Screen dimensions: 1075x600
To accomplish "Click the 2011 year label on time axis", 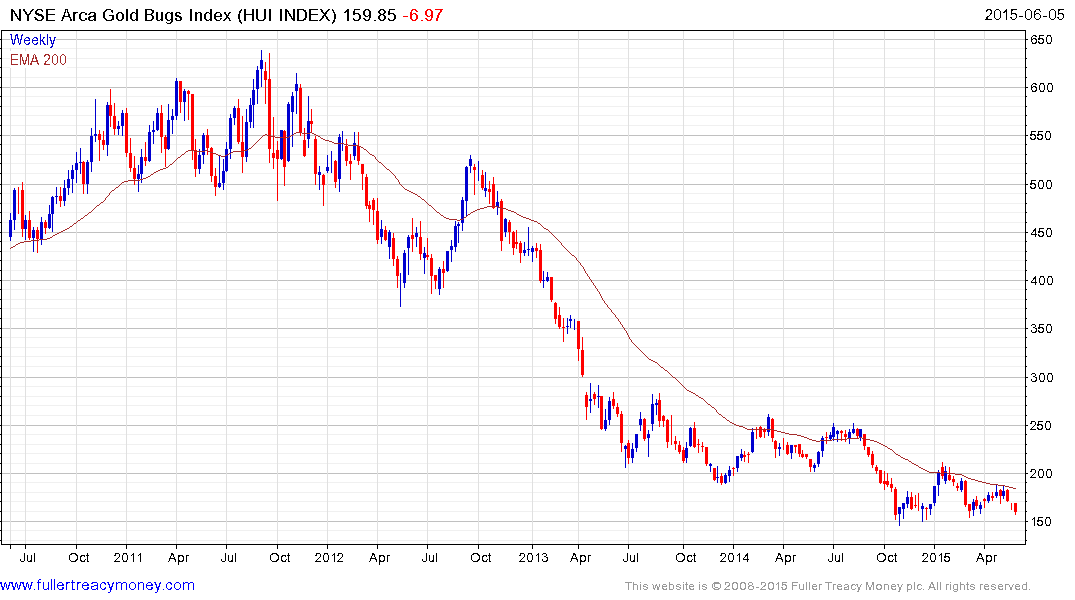I will (128, 557).
